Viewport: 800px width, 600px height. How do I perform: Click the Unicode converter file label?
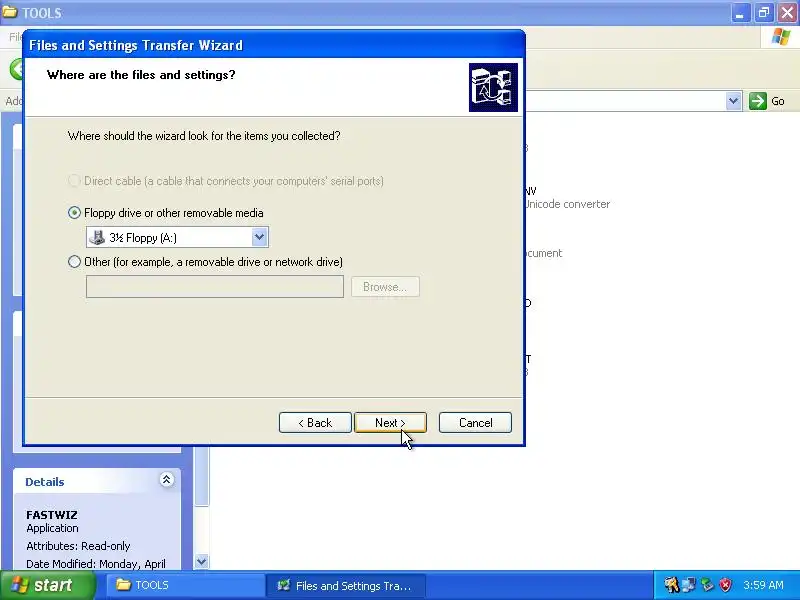pyautogui.click(x=567, y=204)
